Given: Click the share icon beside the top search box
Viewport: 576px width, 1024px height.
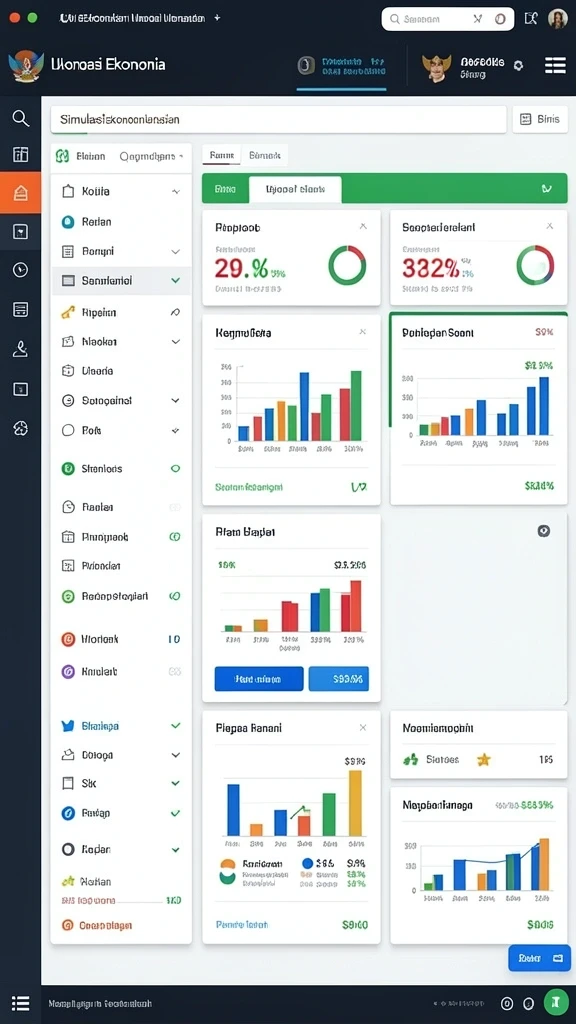Looking at the screenshot, I should pos(531,18).
